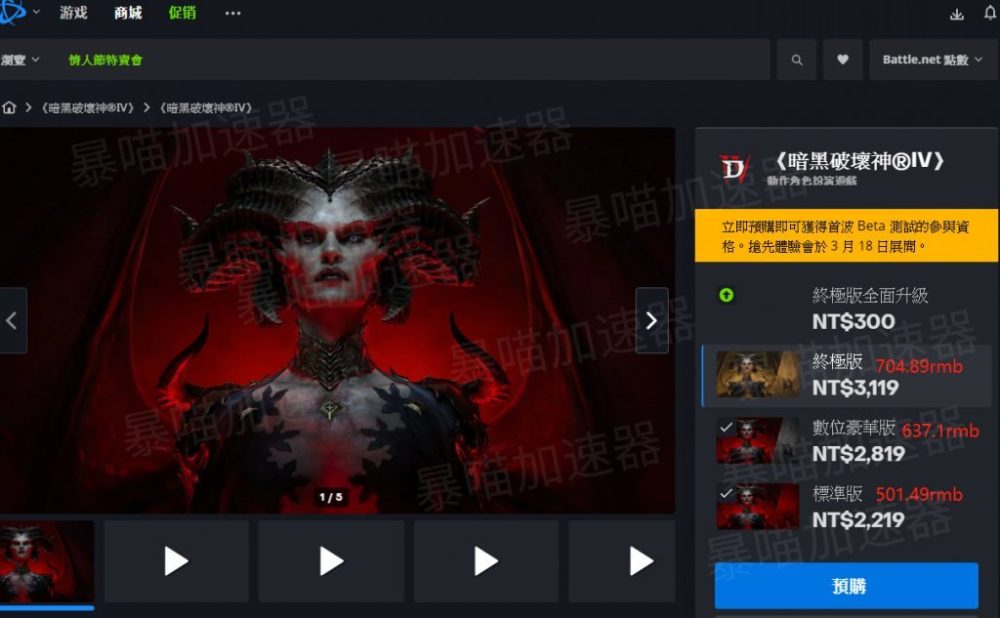The height and width of the screenshot is (618, 1000).
Task: Click the green upgrade arrow icon
Action: pyautogui.click(x=726, y=295)
